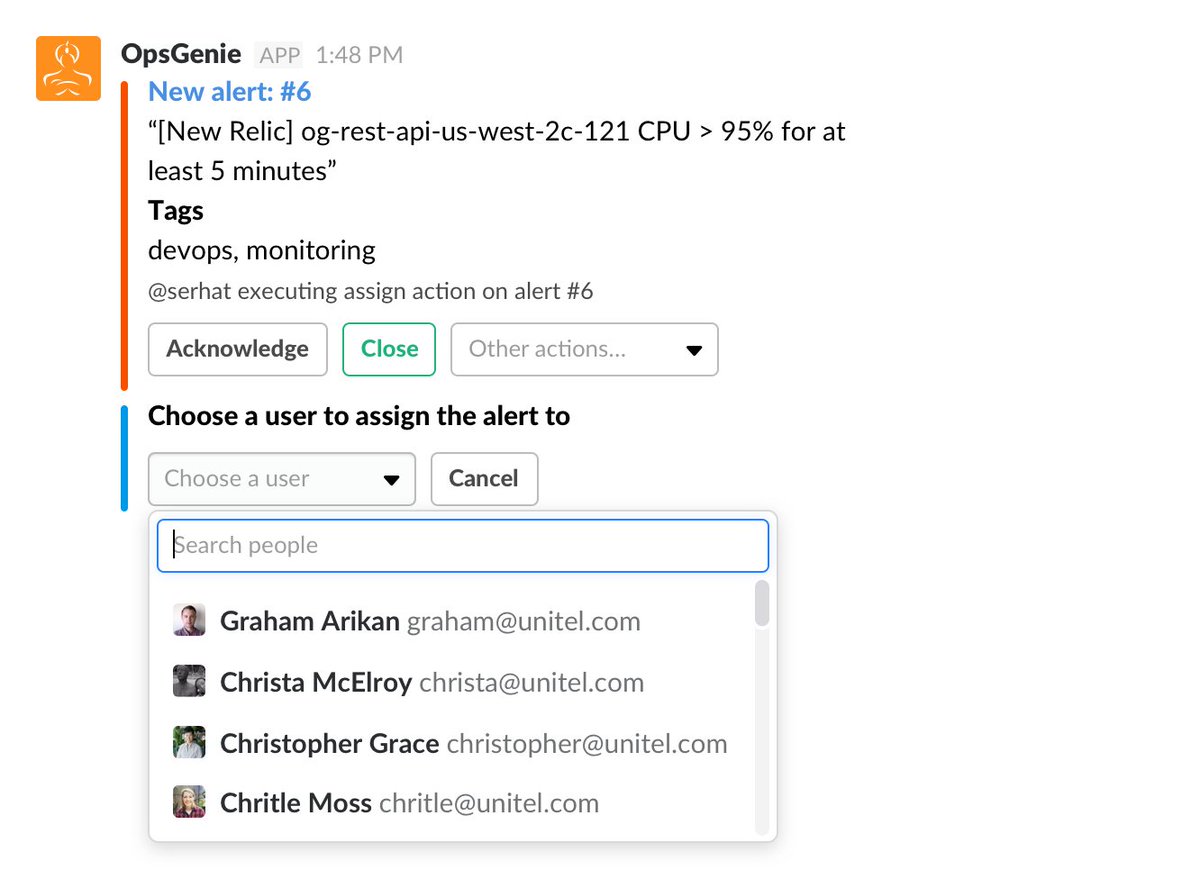This screenshot has height=879, width=1200.
Task: Click the OpsGenie app avatar icon
Action: [68, 68]
